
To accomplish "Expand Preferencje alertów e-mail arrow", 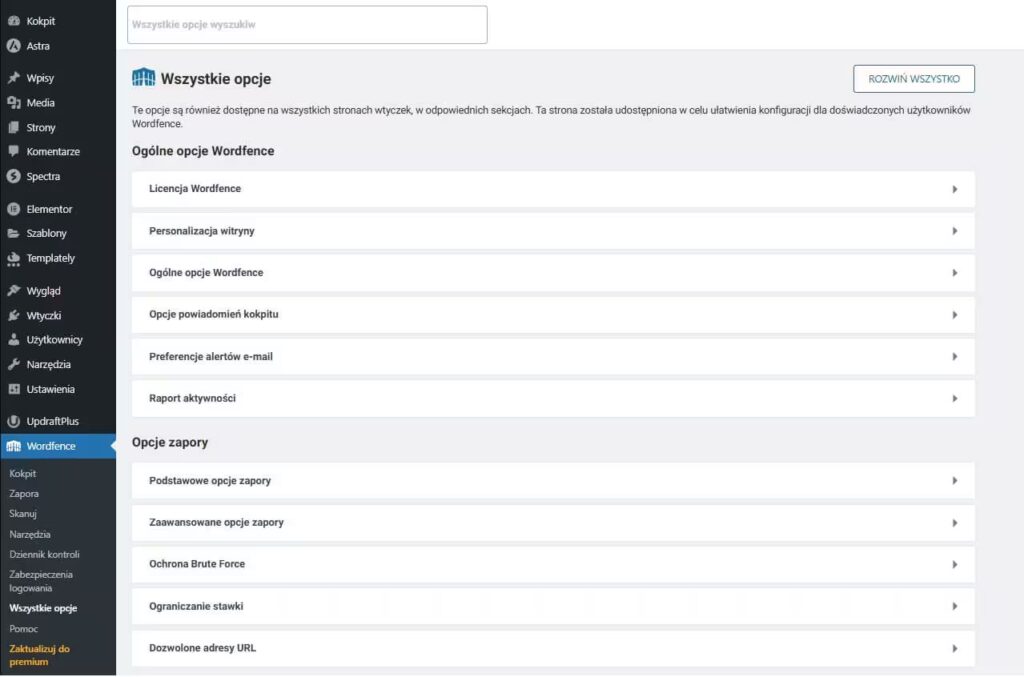I will (955, 356).
